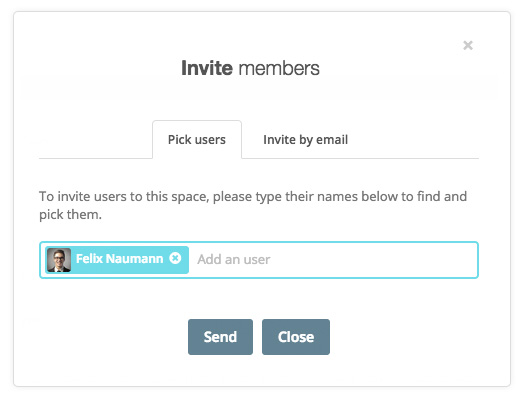Image resolution: width=525 pixels, height=402 pixels.
Task: Click Felix Naumann's avatar photo
Action: click(59, 260)
